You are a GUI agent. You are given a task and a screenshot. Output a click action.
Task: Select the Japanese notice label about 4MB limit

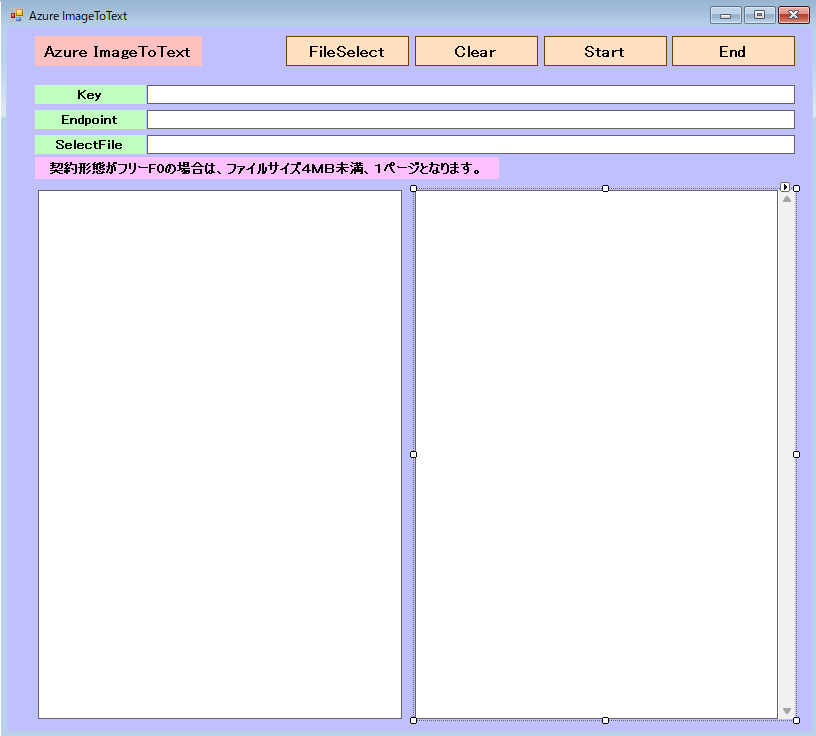(x=266, y=169)
